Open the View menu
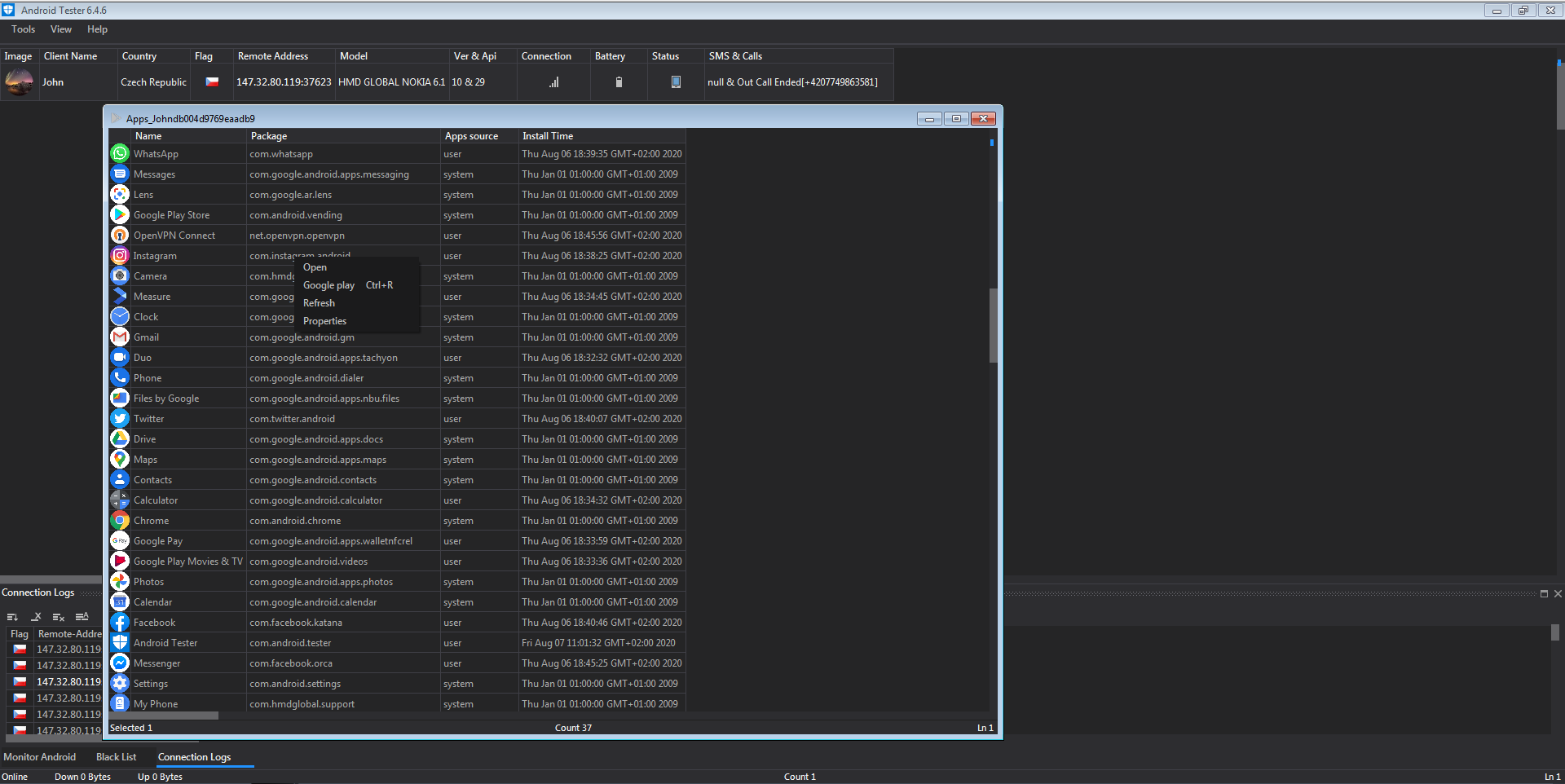This screenshot has width=1565, height=784. click(x=61, y=29)
